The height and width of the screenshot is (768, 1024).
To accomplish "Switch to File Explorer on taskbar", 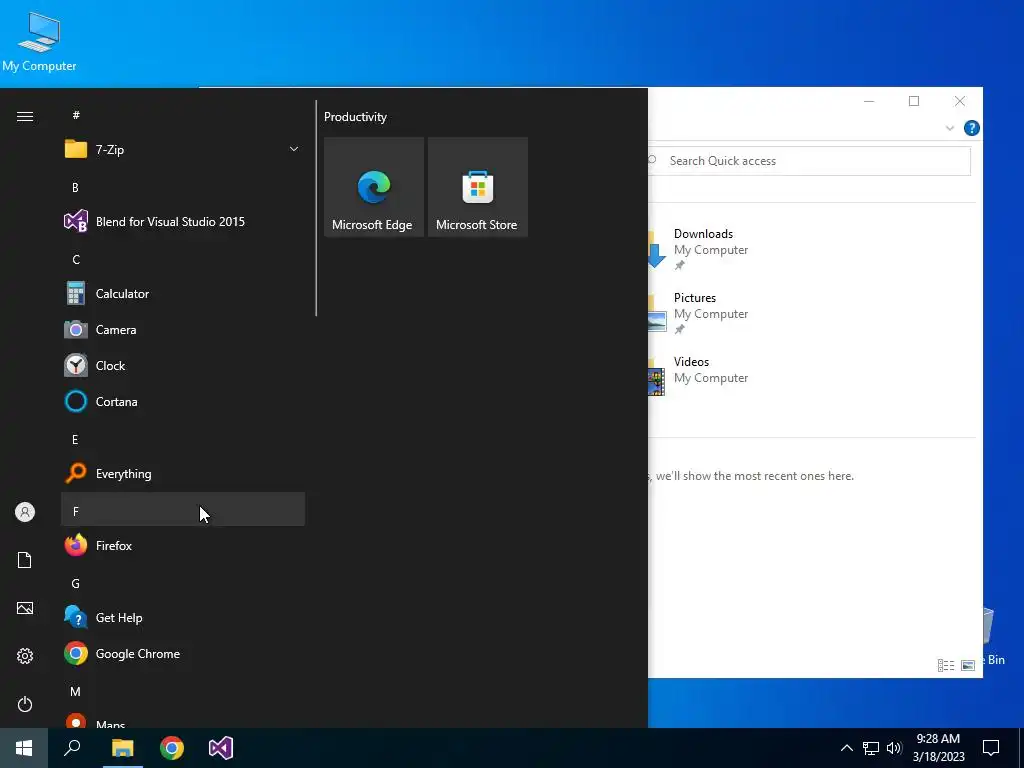I will click(x=122, y=748).
